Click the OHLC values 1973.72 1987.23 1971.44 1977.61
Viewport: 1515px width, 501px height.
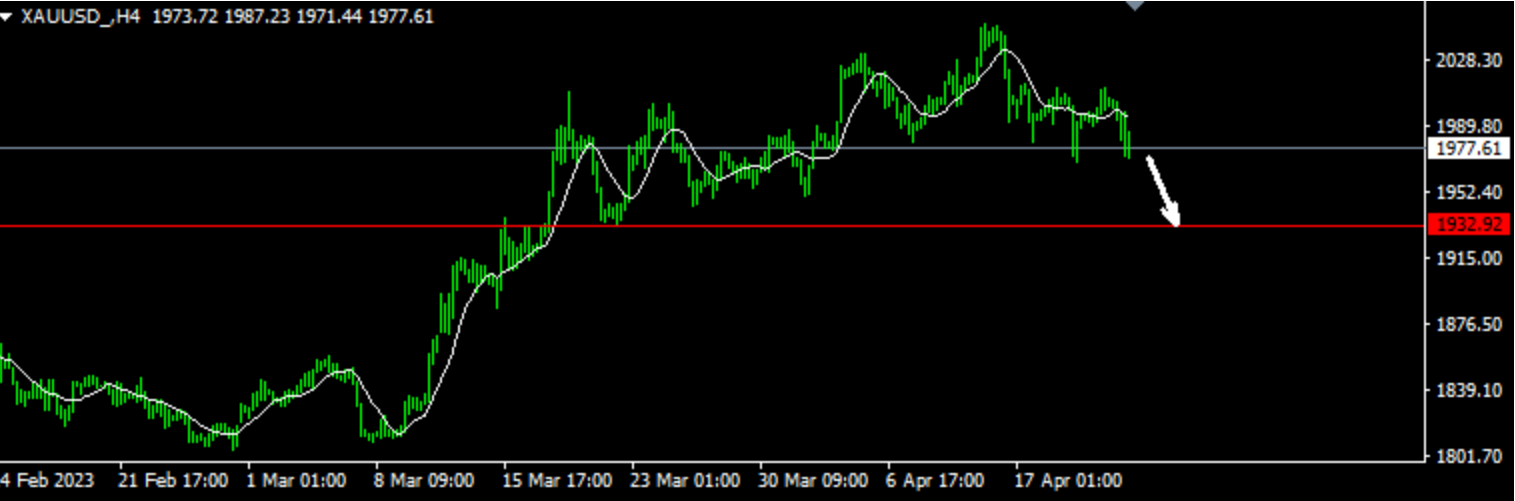pyautogui.click(x=293, y=17)
